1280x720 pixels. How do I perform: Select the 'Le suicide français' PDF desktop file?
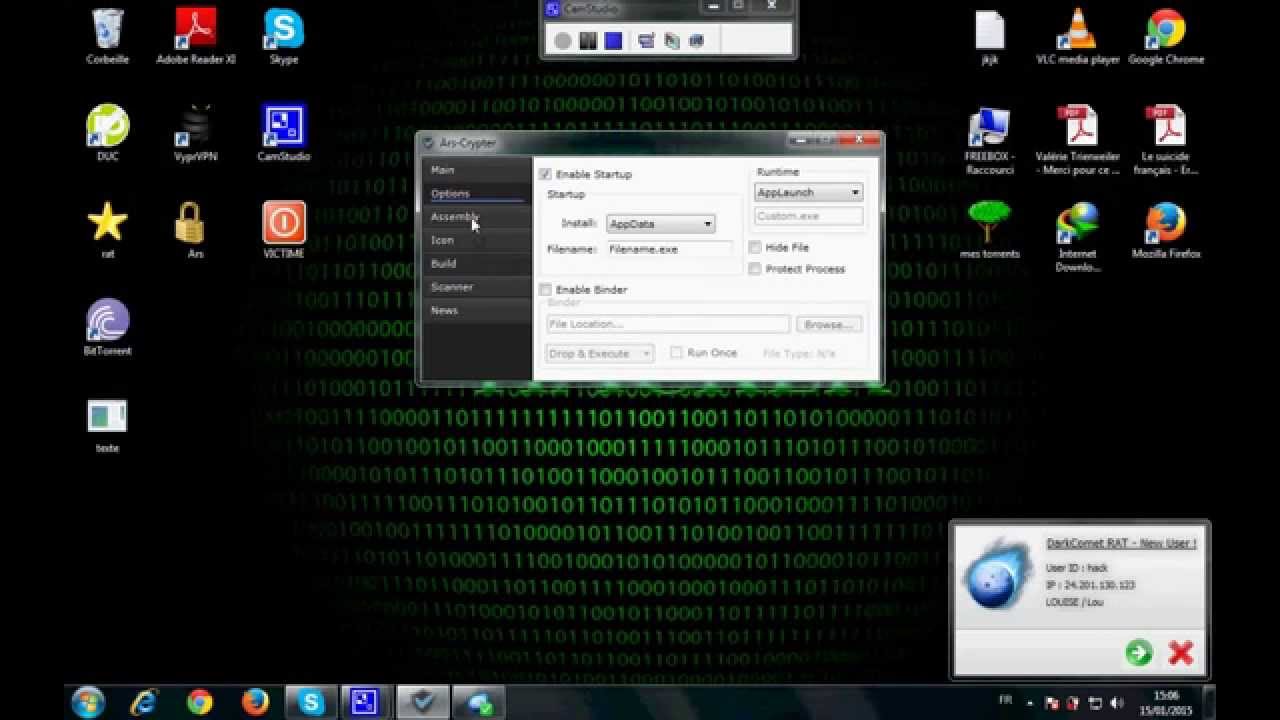1166,140
